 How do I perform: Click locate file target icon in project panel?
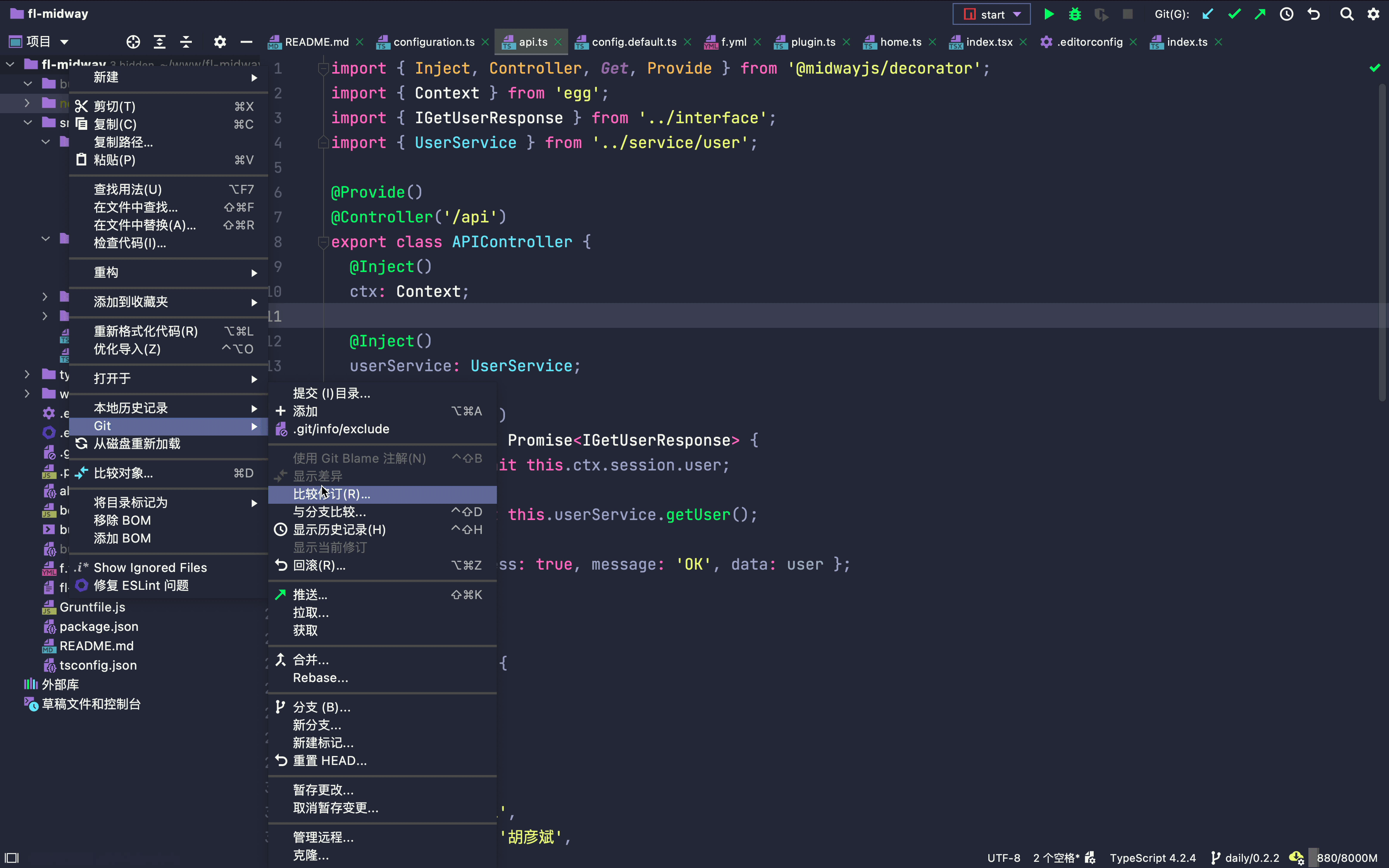(x=133, y=42)
